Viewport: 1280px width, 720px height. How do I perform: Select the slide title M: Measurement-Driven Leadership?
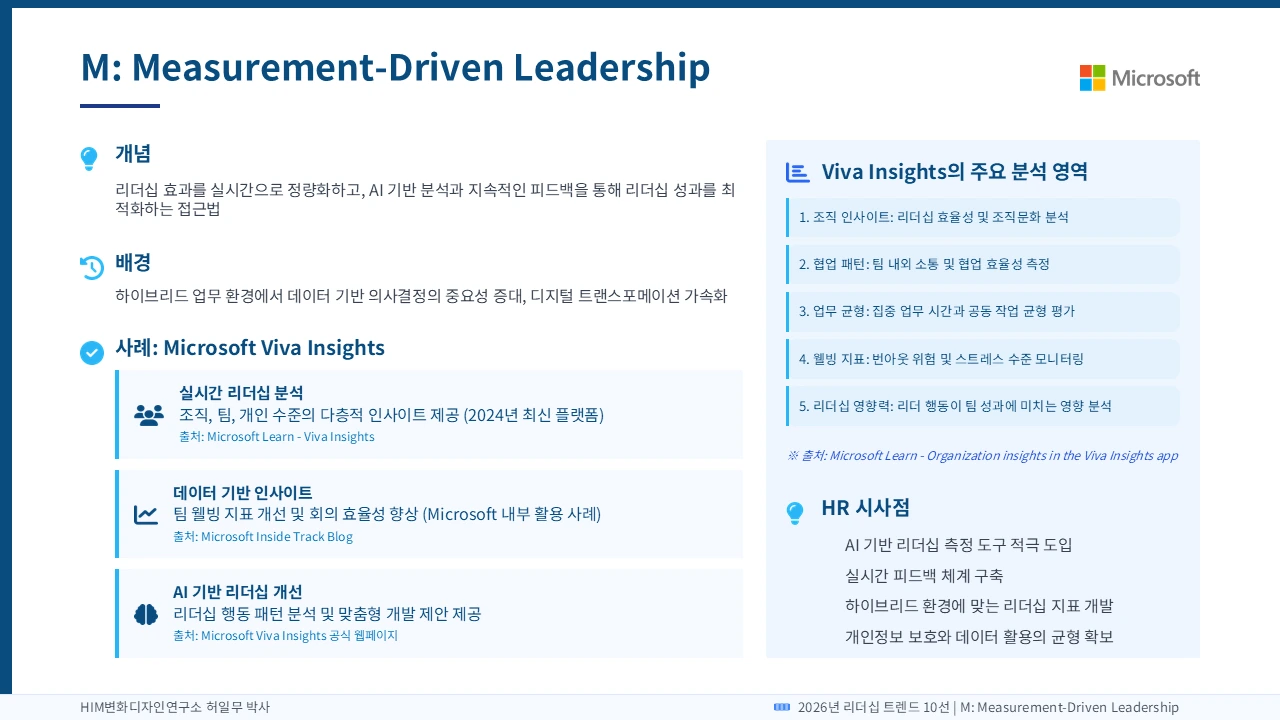395,68
